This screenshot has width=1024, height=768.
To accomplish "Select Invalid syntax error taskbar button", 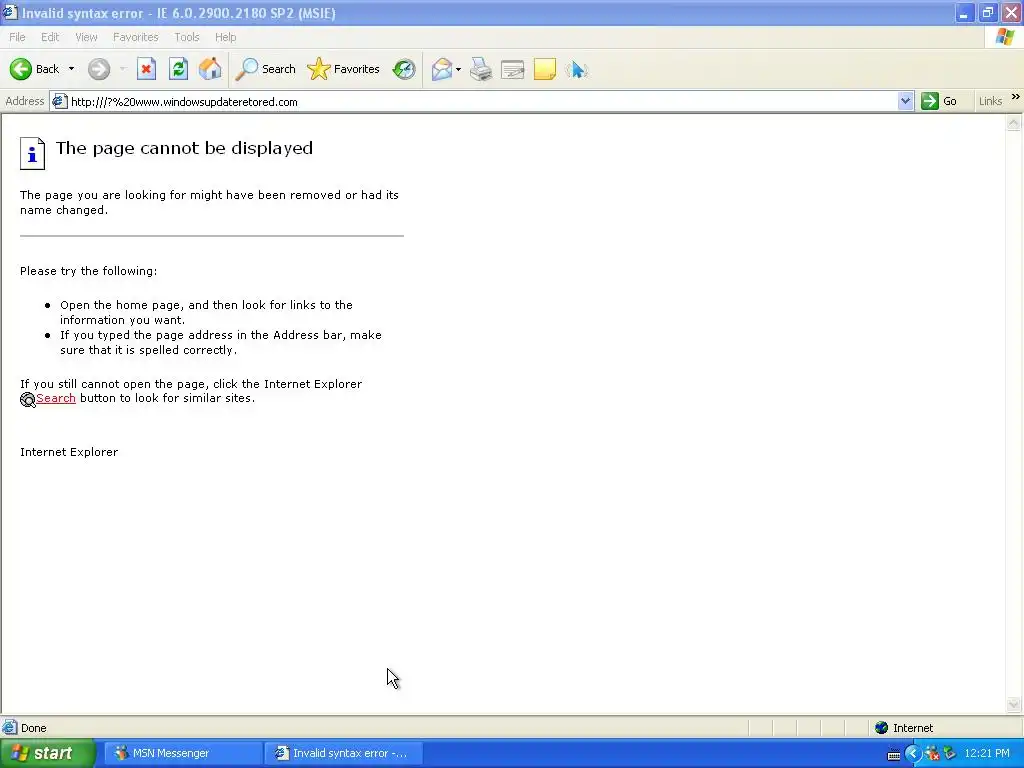I will coord(344,754).
